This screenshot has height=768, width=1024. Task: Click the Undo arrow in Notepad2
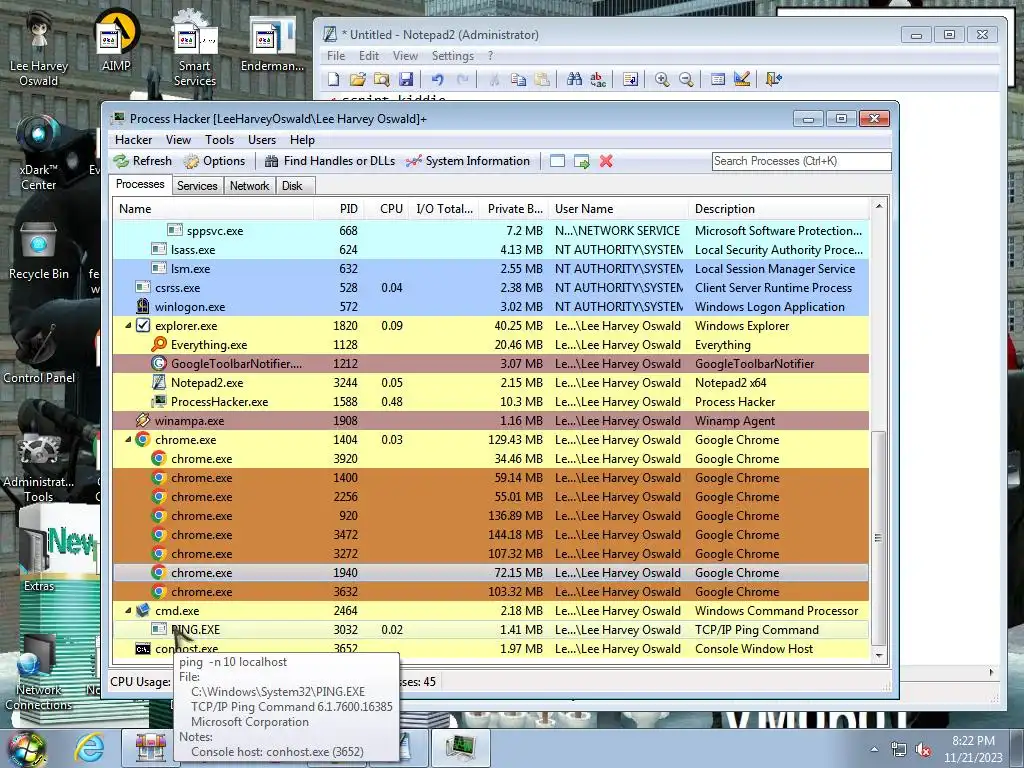(x=438, y=80)
